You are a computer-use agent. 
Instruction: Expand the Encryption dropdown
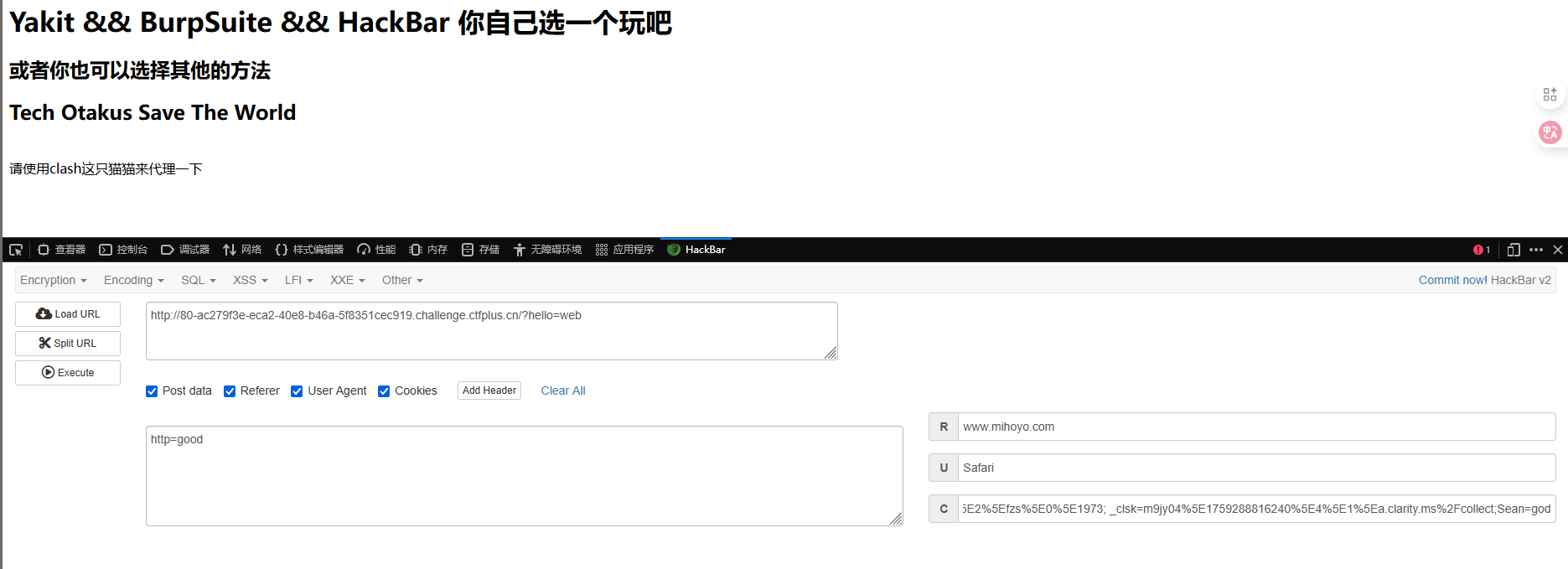click(x=53, y=280)
